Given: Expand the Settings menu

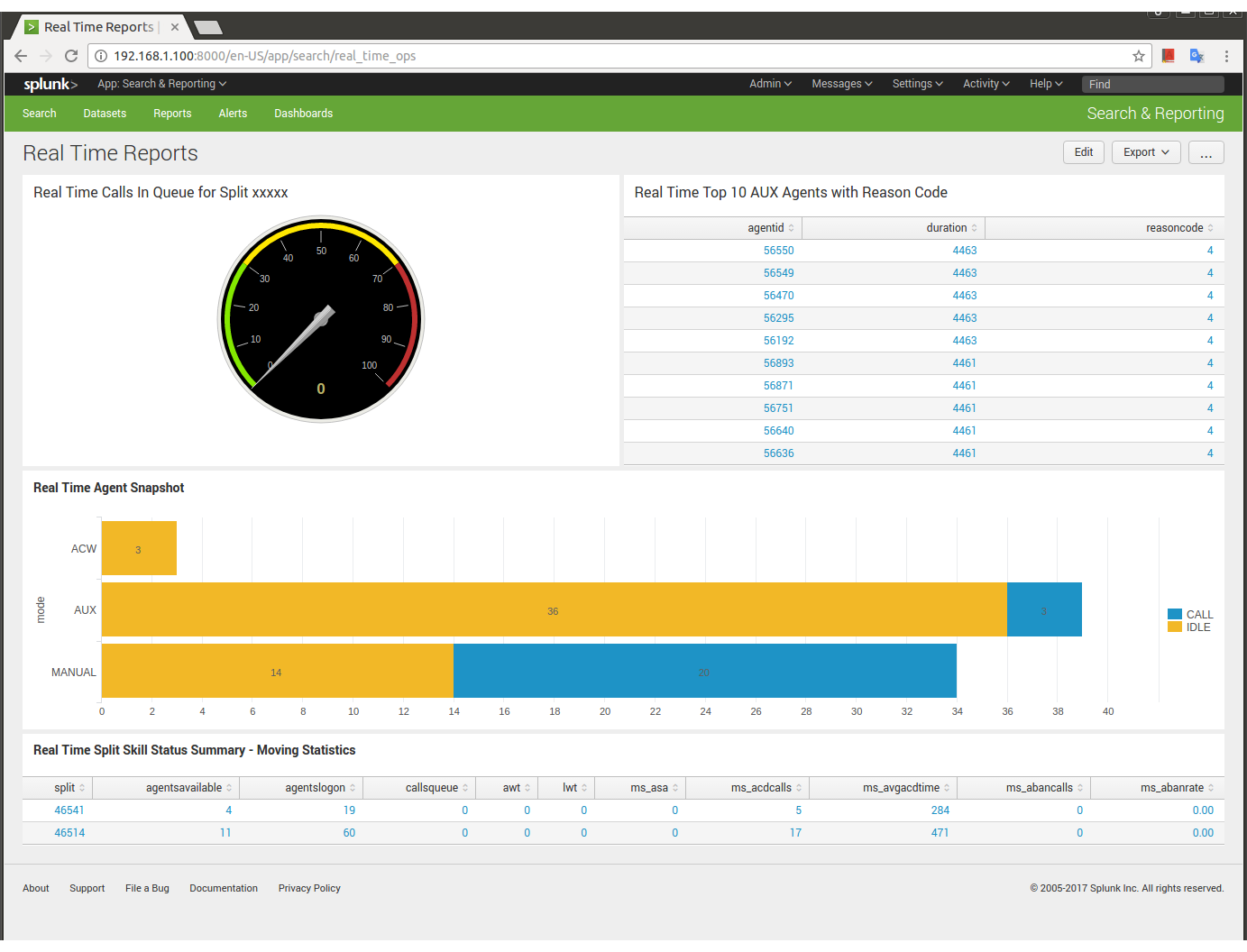Looking at the screenshot, I should tap(917, 84).
